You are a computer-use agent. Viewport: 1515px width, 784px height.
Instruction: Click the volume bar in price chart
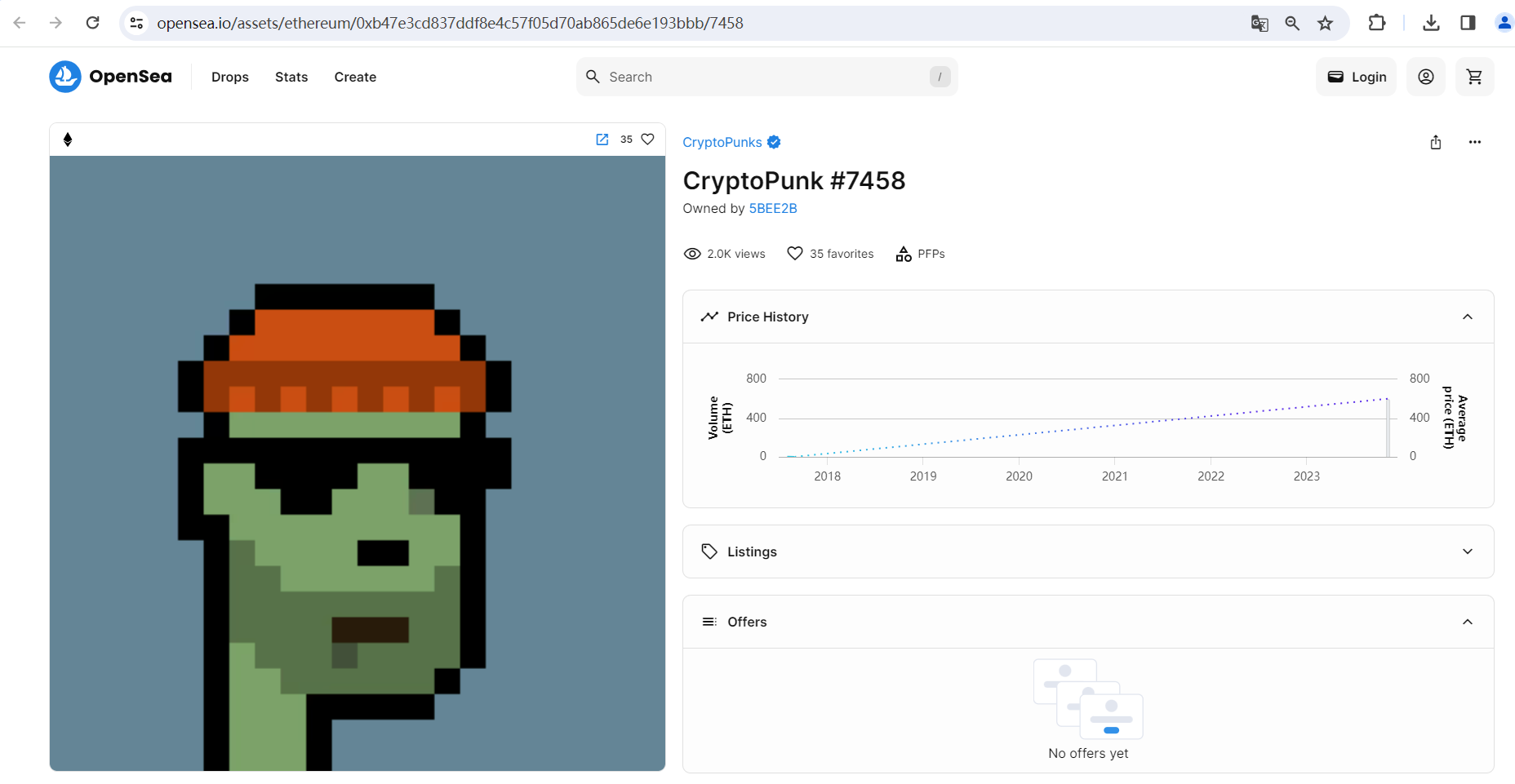tap(1388, 427)
